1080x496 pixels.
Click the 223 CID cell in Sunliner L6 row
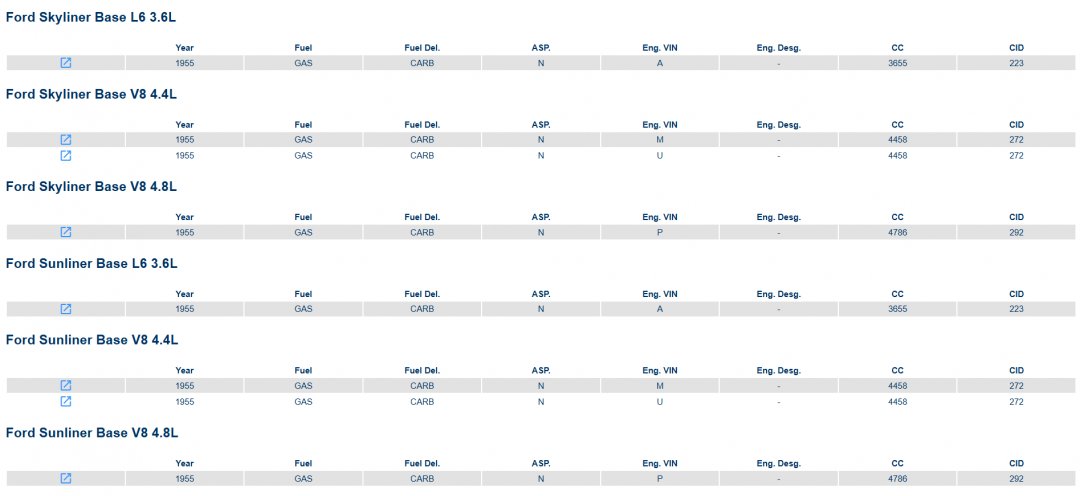pyautogui.click(x=1016, y=309)
